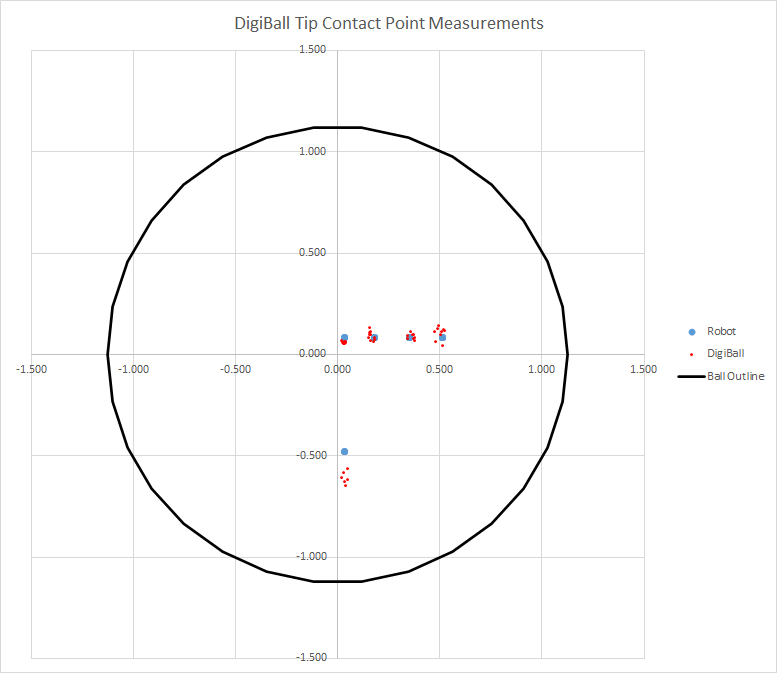Select the -1.500 label on the horizontal axis
This screenshot has width=777, height=673.
click(x=32, y=369)
